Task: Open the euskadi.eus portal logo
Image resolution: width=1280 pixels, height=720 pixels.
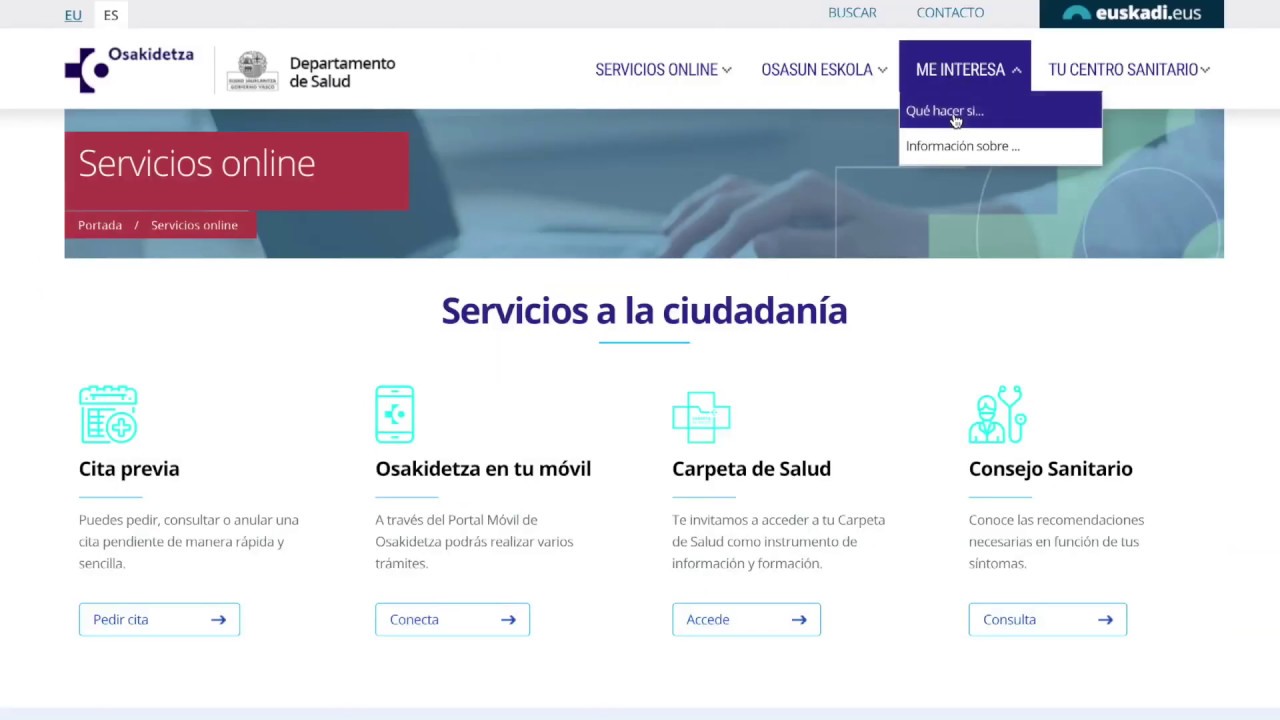Action: coord(1131,13)
